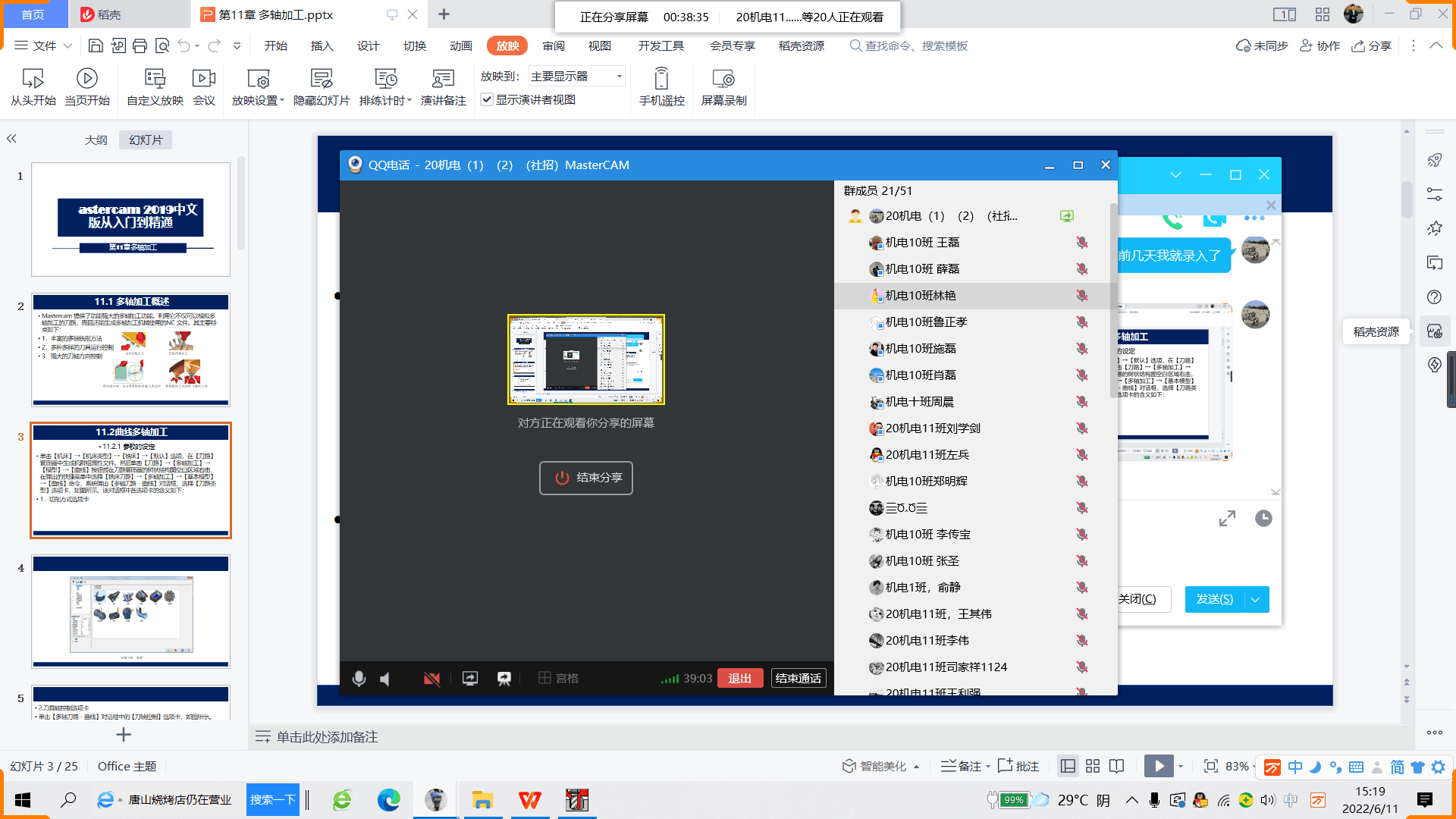1456x819 pixels.
Task: Click 隐藏幻灯片 hide slide icon
Action: (322, 79)
